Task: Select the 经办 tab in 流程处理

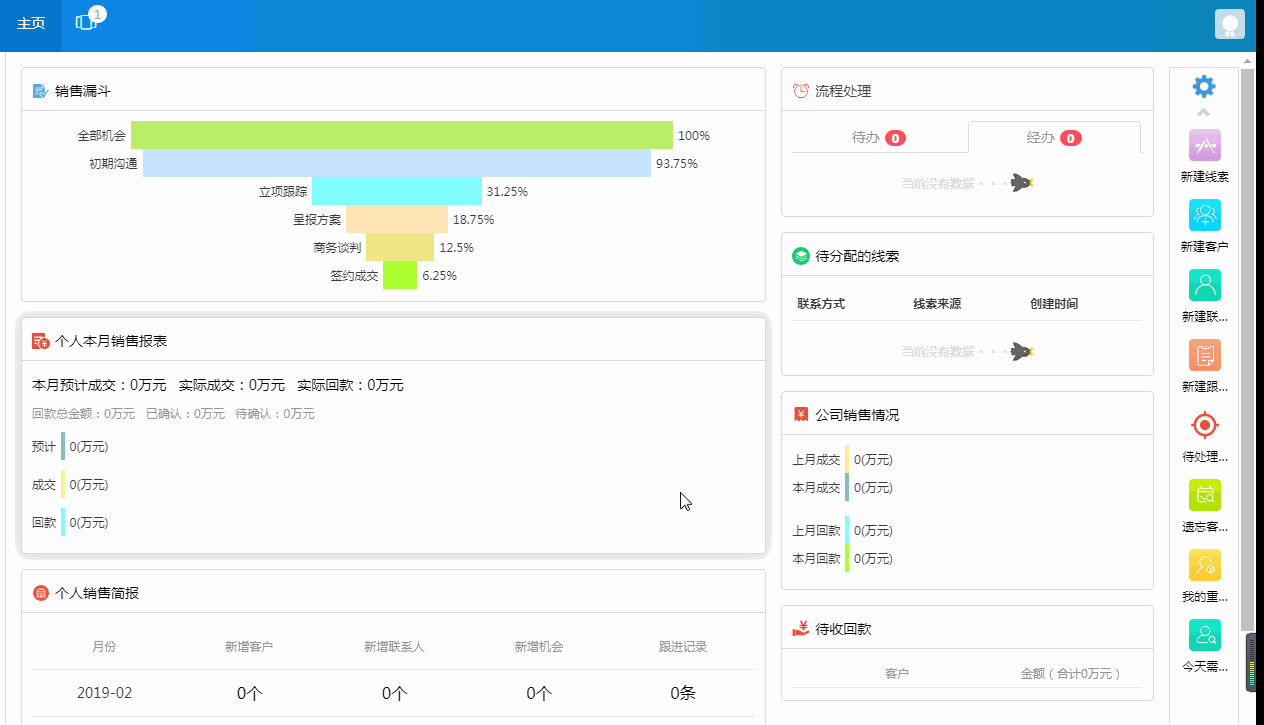Action: coord(1054,138)
